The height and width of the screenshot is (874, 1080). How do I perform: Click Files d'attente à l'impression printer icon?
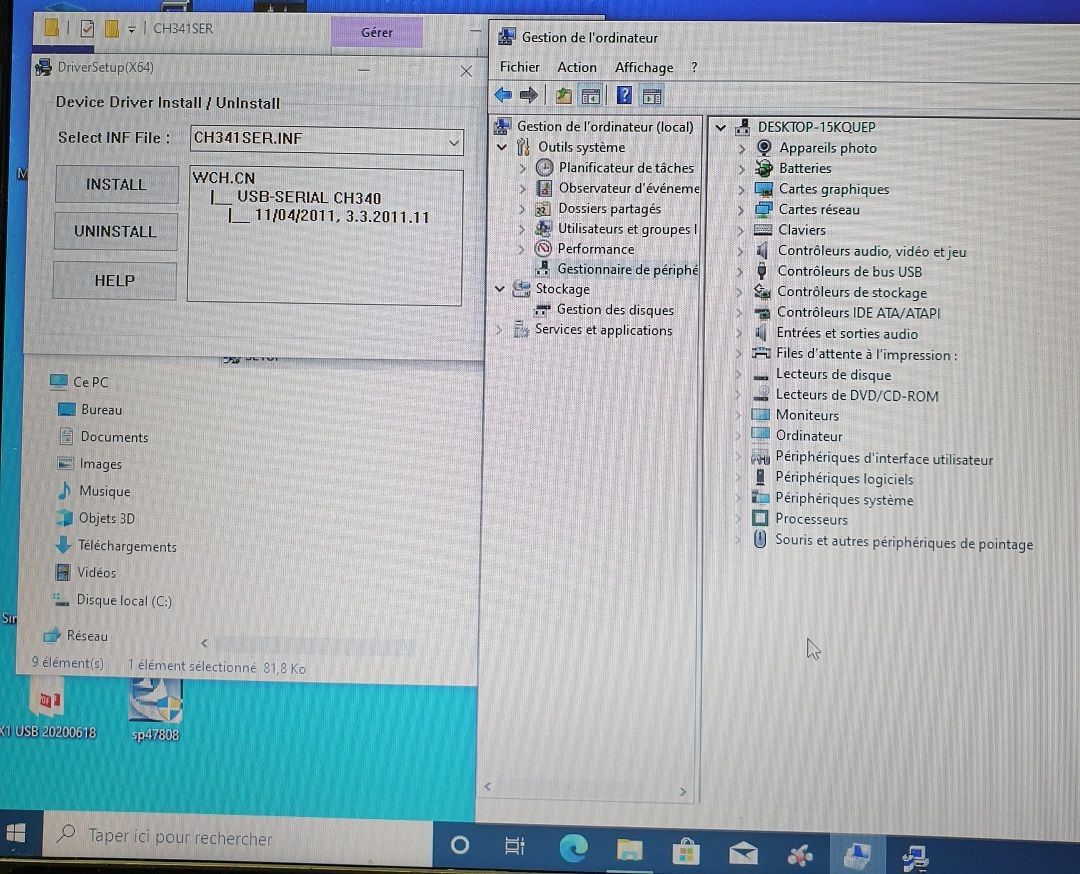click(761, 353)
